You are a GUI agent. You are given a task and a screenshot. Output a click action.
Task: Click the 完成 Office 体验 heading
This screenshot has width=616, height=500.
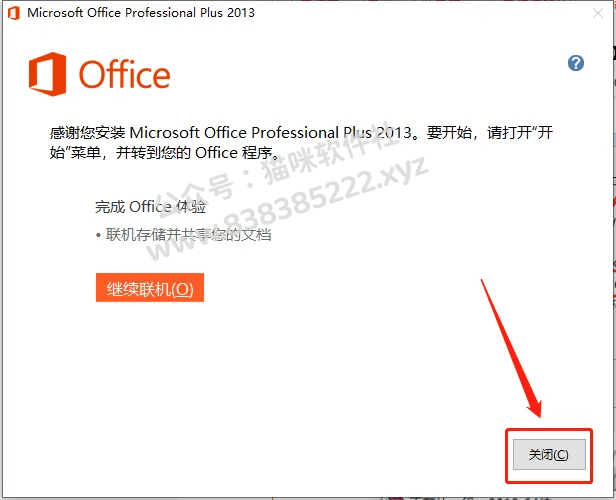(x=150, y=207)
